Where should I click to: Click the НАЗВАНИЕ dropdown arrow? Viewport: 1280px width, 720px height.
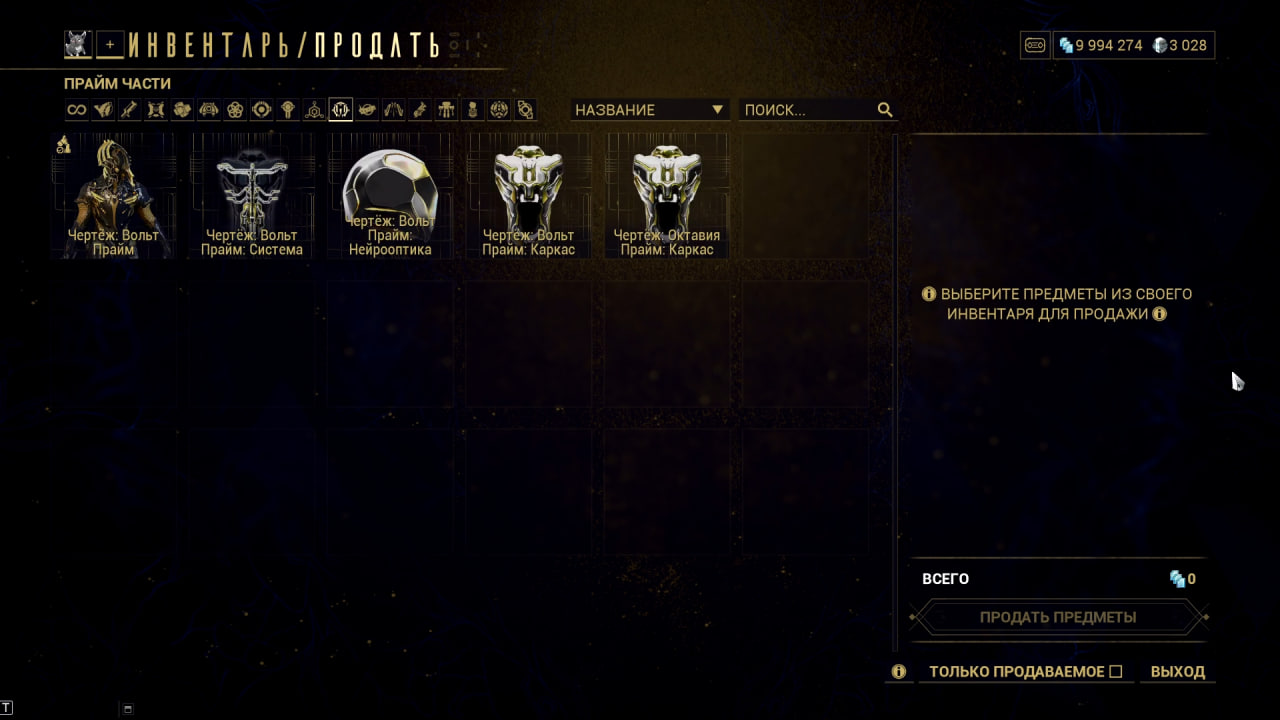coord(717,110)
